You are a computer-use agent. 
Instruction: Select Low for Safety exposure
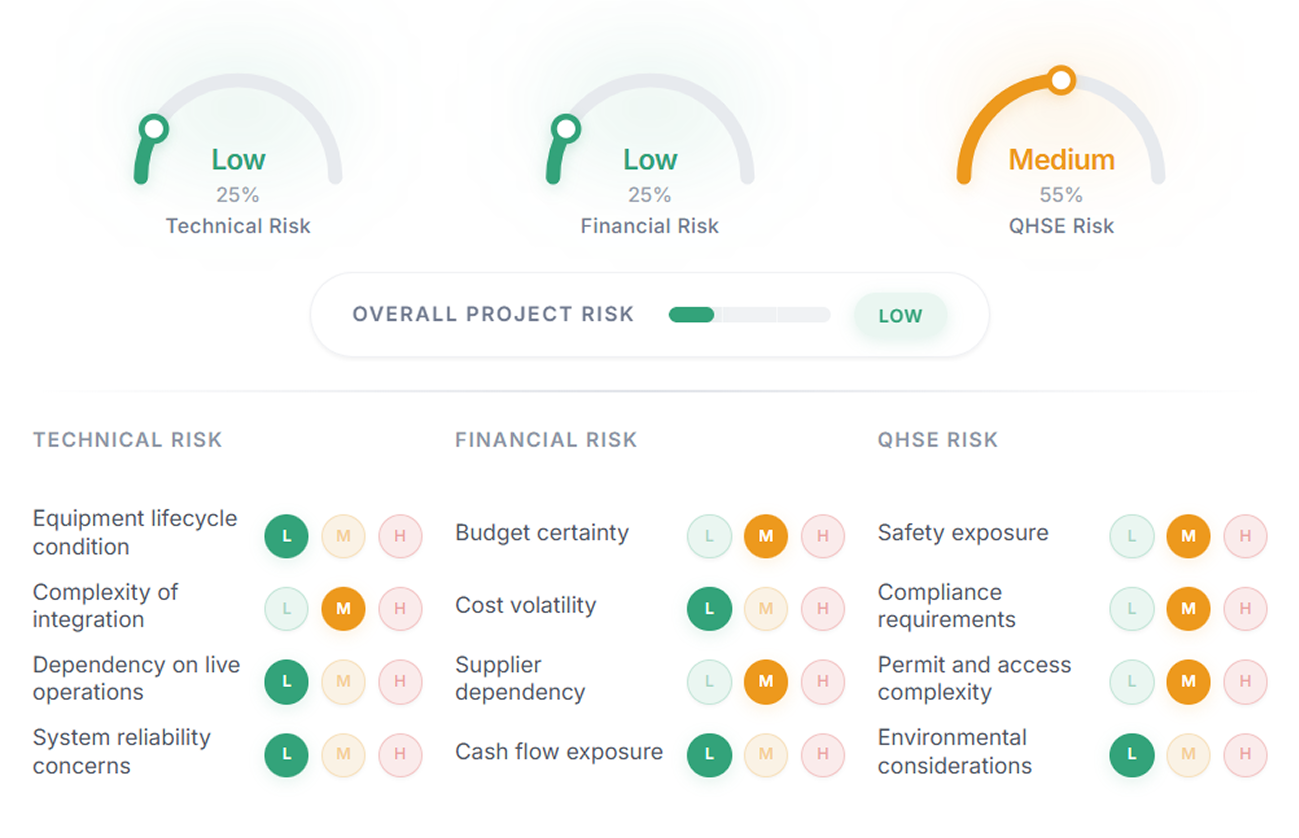pos(1131,536)
